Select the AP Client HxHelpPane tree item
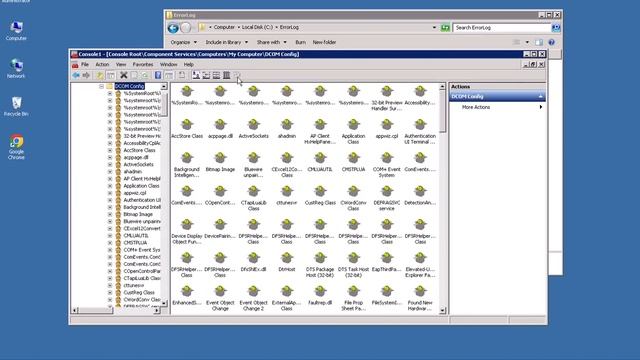640x360 pixels. click(x=142, y=179)
